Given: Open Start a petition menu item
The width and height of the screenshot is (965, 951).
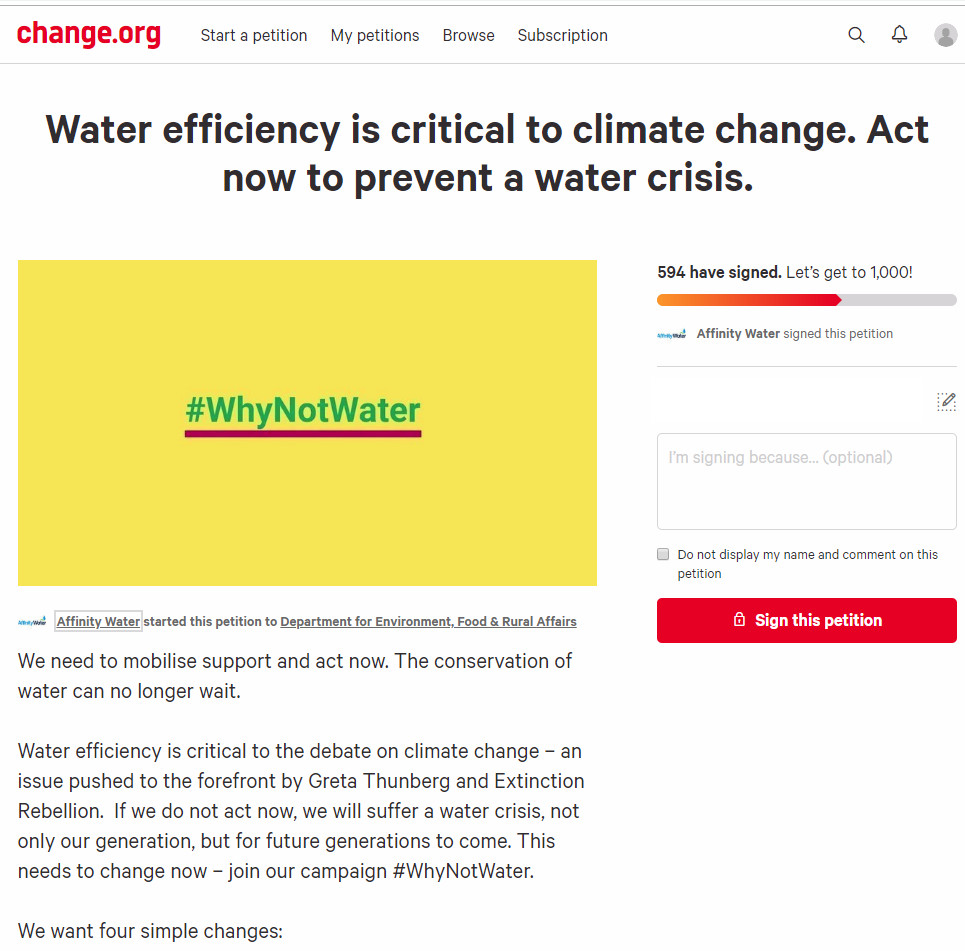Looking at the screenshot, I should (x=254, y=35).
